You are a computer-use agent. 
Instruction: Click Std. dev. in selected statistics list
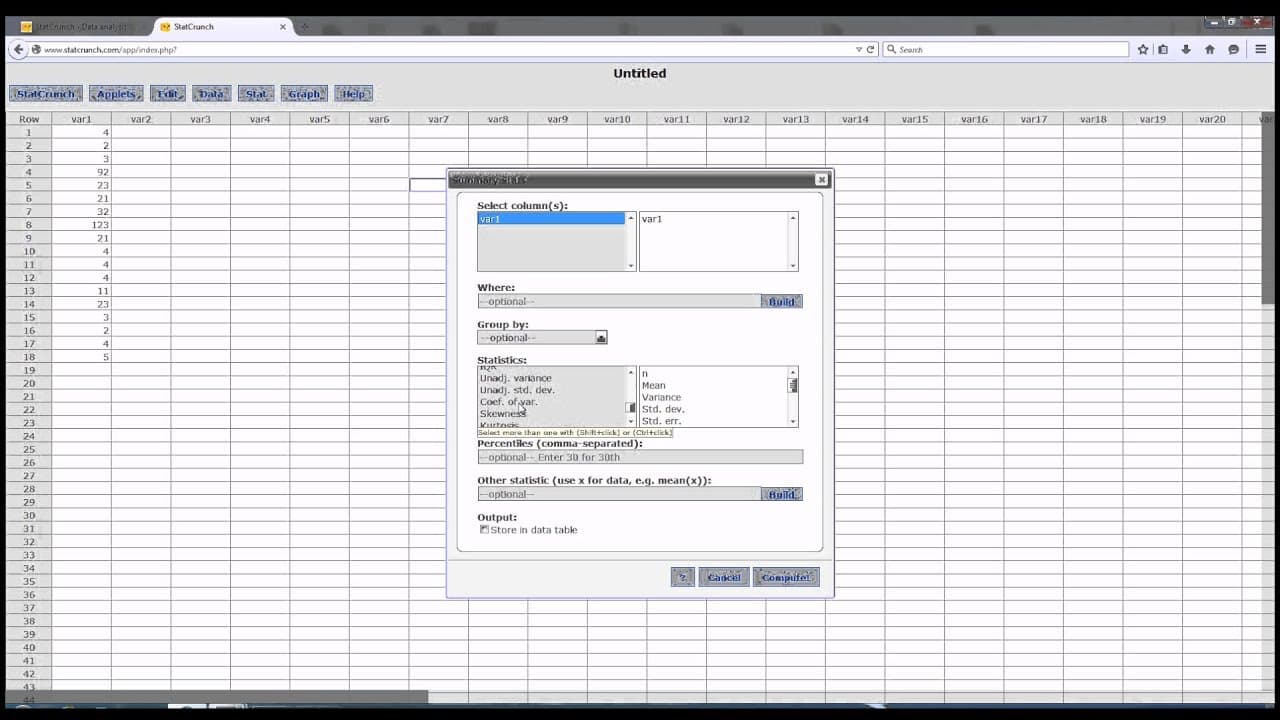663,409
